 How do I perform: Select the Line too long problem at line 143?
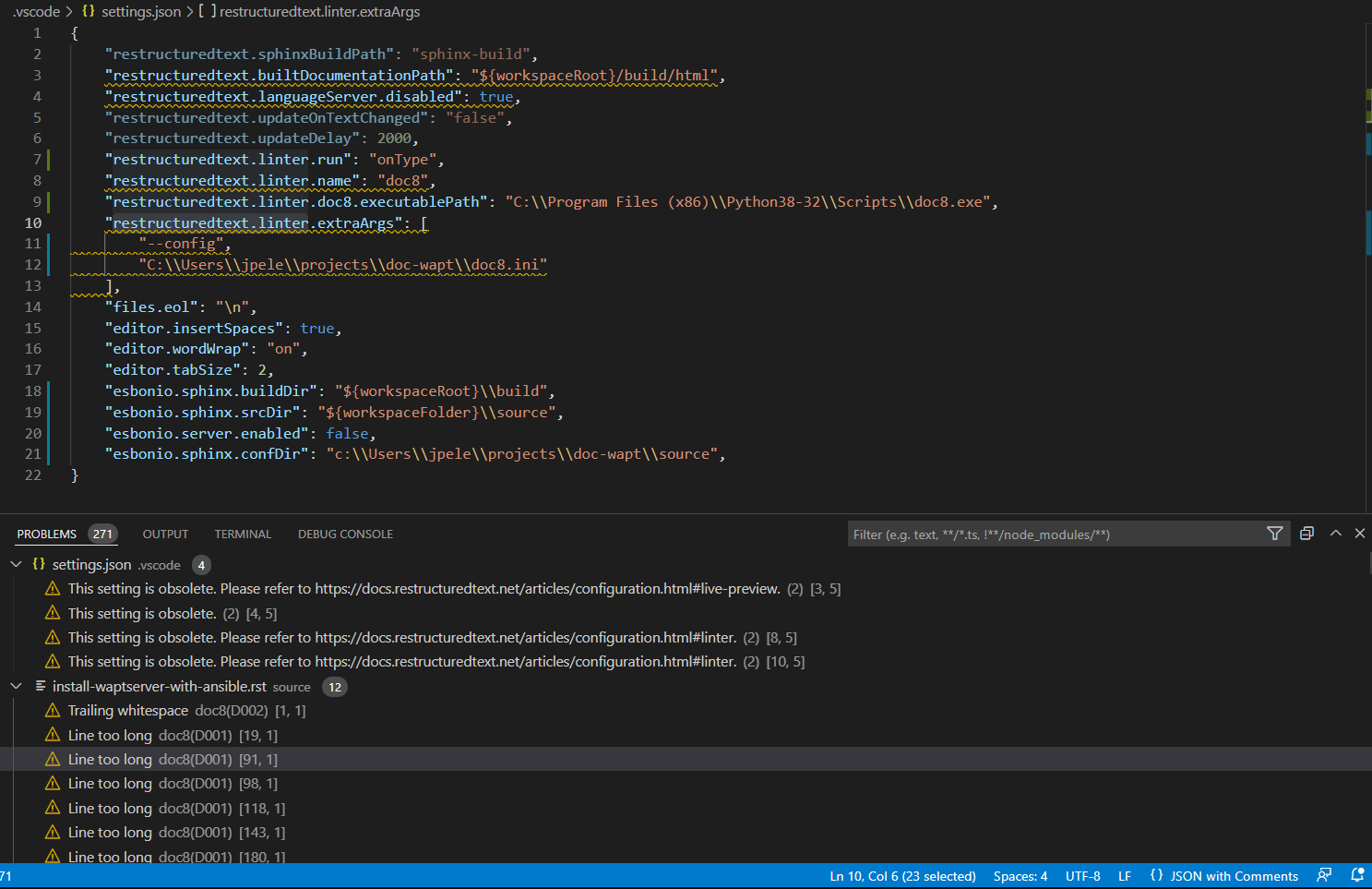[173, 832]
